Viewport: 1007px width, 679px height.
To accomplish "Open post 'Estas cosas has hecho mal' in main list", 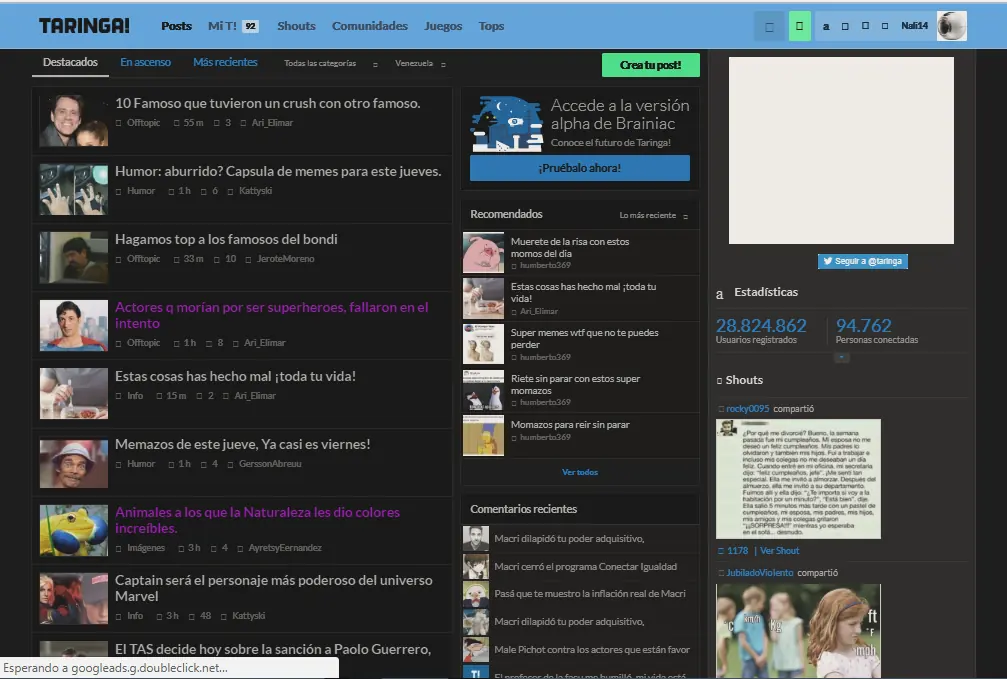I will click(x=235, y=376).
